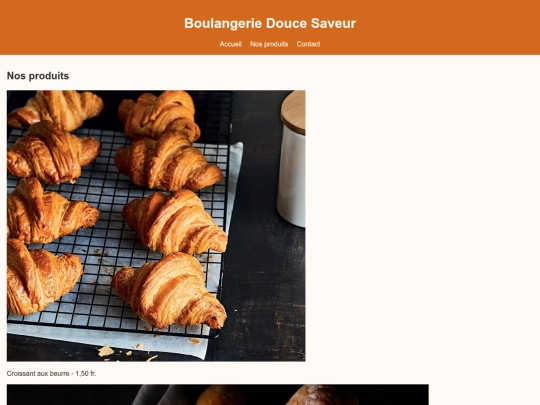Open the Contact page link
The height and width of the screenshot is (405, 540).
(308, 44)
